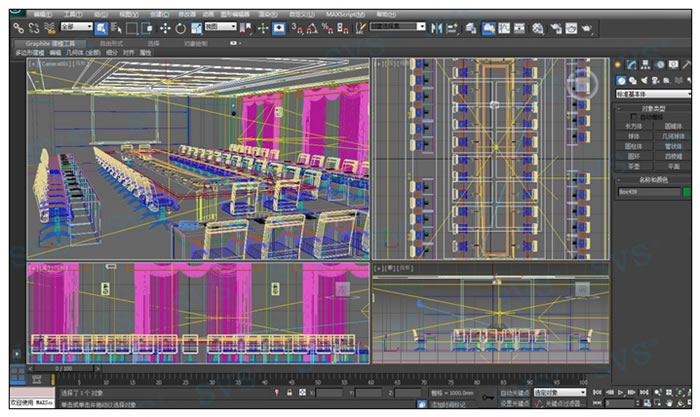700x417 pixels.
Task: Choose the Select and Rotate tool
Action: tap(180, 28)
